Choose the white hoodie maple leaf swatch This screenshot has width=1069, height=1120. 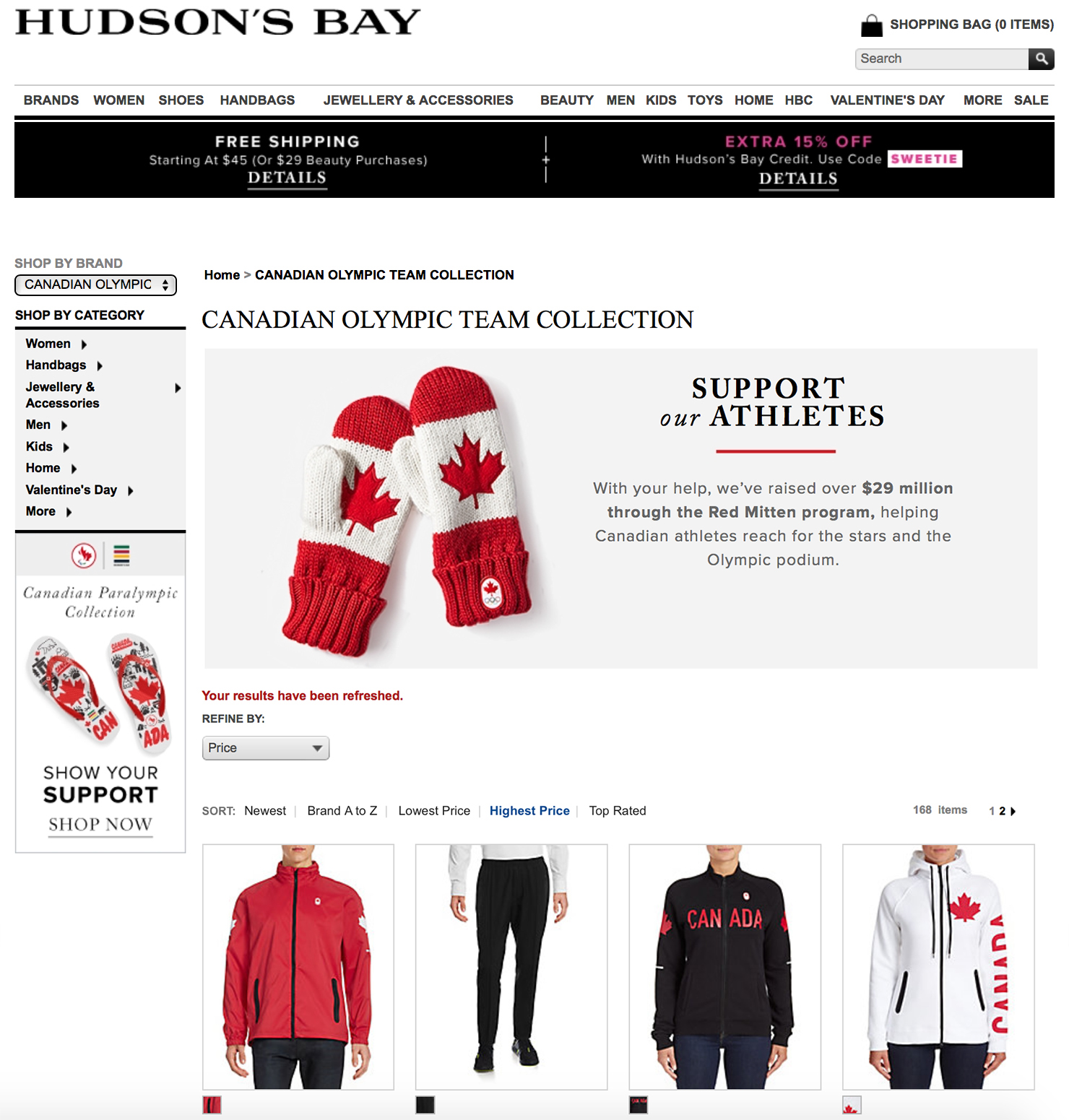tap(852, 1105)
